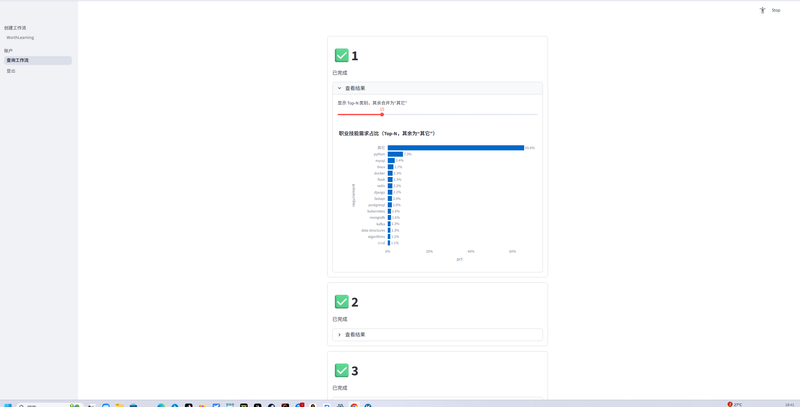Click the slider track's unfilled right portion
This screenshot has height=407, width=800.
pyautogui.click(x=460, y=114)
